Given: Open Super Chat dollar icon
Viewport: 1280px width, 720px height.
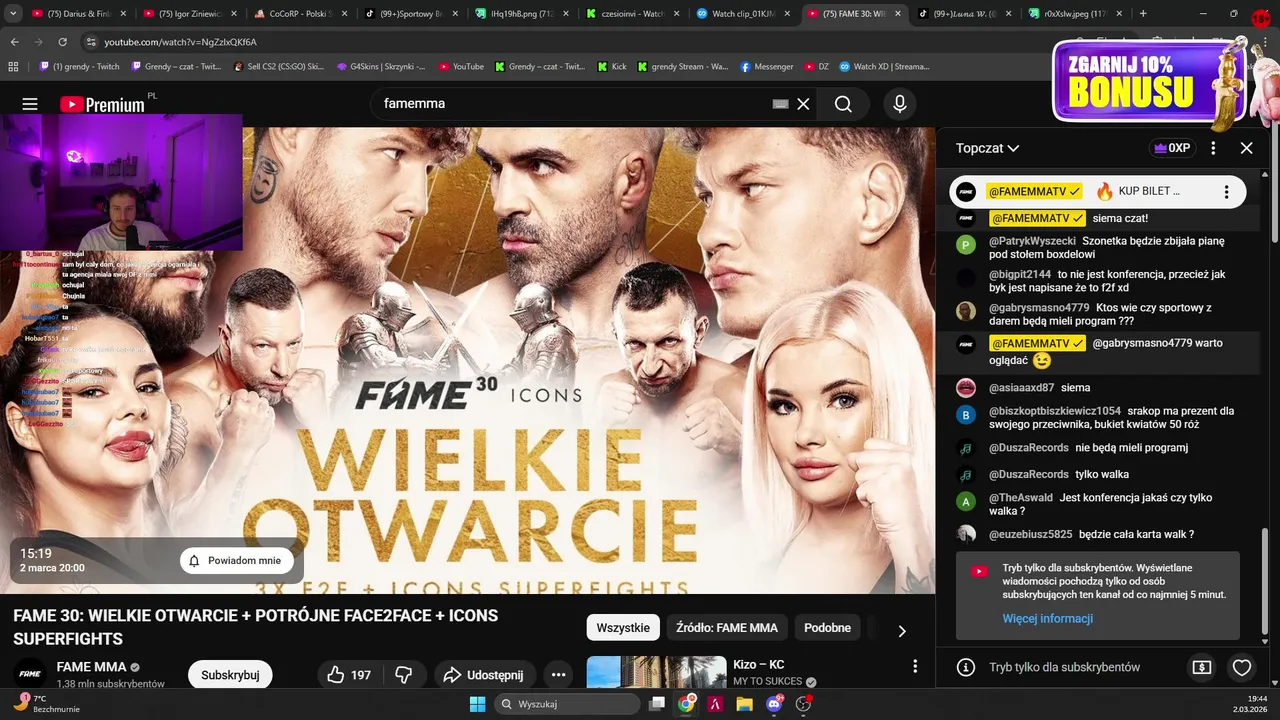Looking at the screenshot, I should point(1202,667).
